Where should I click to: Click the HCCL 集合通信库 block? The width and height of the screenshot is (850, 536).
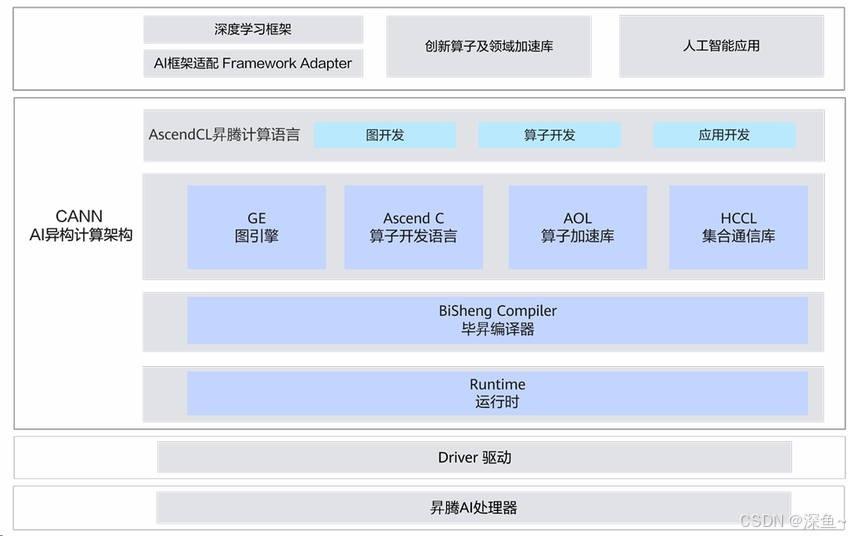738,227
